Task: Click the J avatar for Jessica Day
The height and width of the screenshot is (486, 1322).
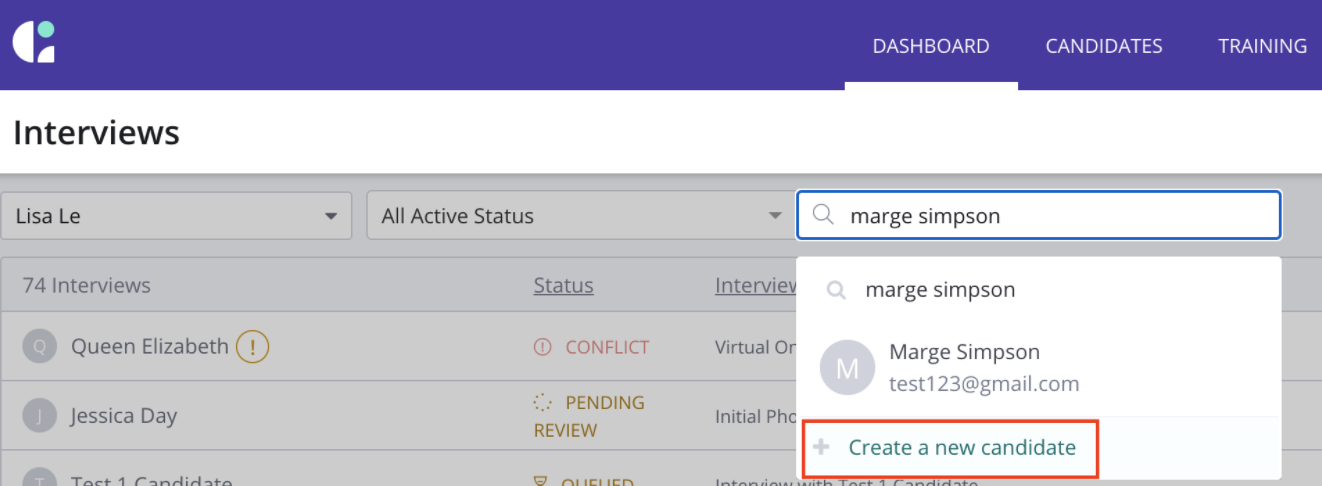Action: tap(40, 416)
